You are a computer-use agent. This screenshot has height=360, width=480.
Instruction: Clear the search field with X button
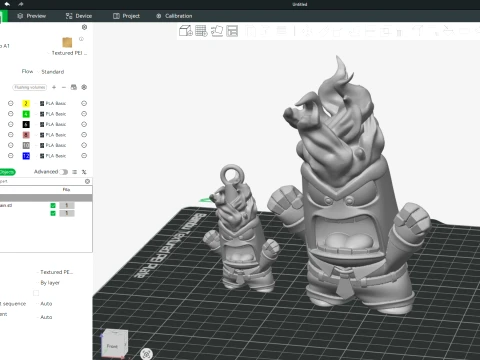click(x=87, y=181)
